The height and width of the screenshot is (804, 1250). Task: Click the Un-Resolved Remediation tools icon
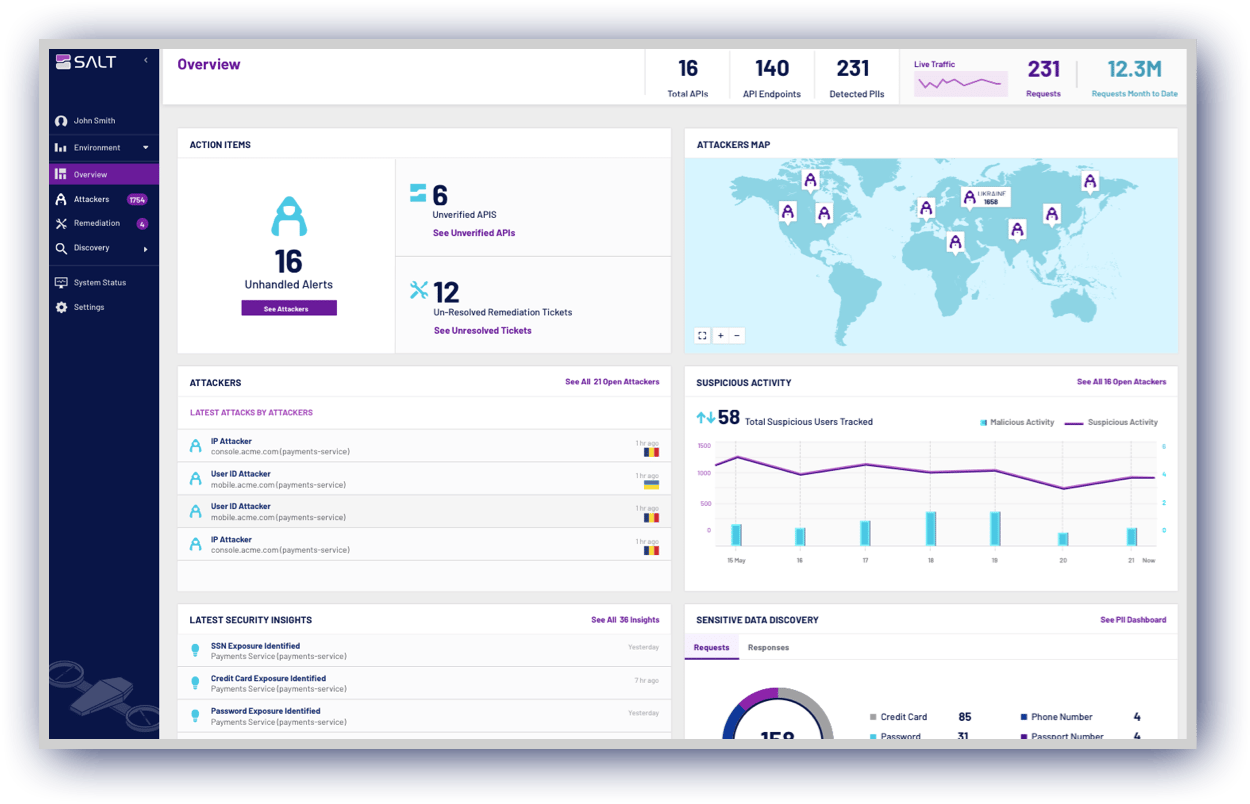419,290
